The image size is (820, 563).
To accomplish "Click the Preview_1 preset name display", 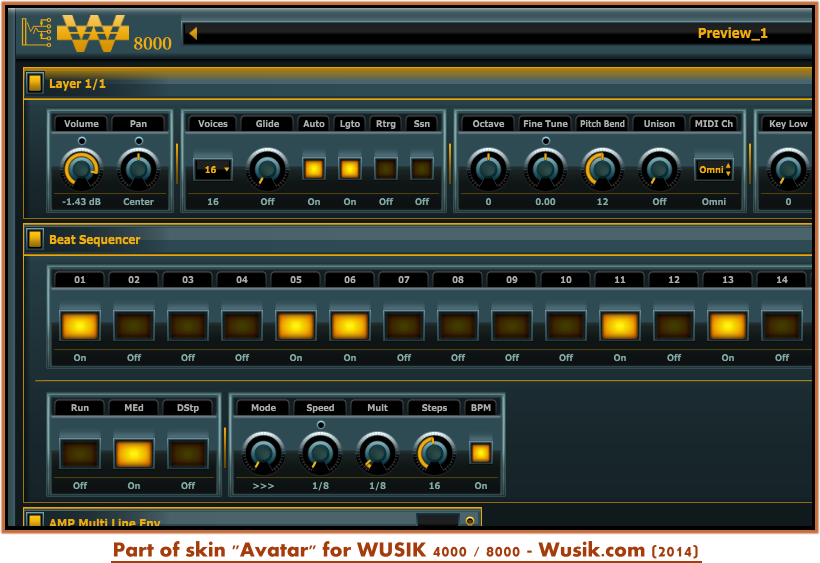I will pyautogui.click(x=500, y=33).
